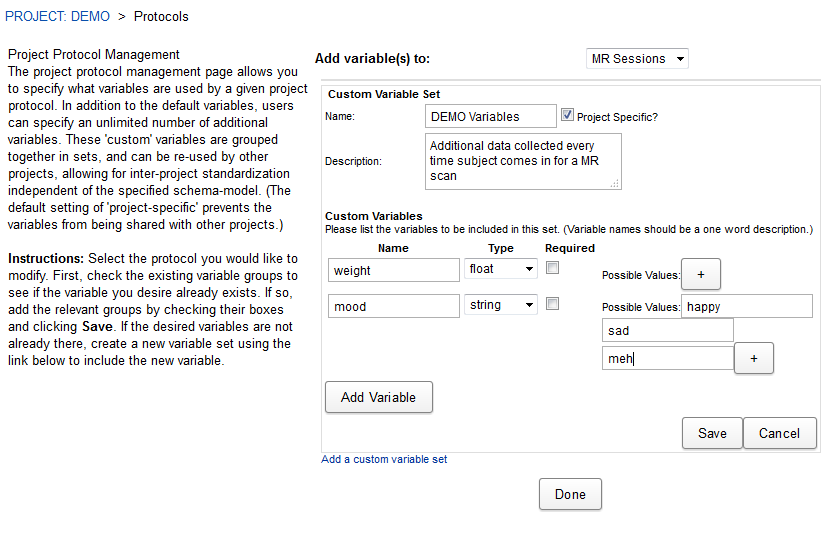The width and height of the screenshot is (838, 545).
Task: Open 'Add a custom variable set' link
Action: coord(384,460)
